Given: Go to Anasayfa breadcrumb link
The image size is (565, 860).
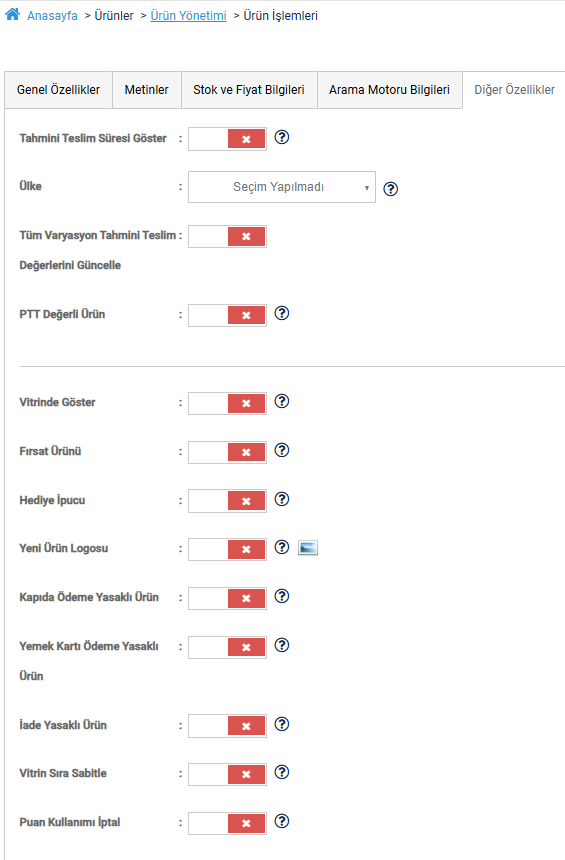Looking at the screenshot, I should pyautogui.click(x=53, y=15).
